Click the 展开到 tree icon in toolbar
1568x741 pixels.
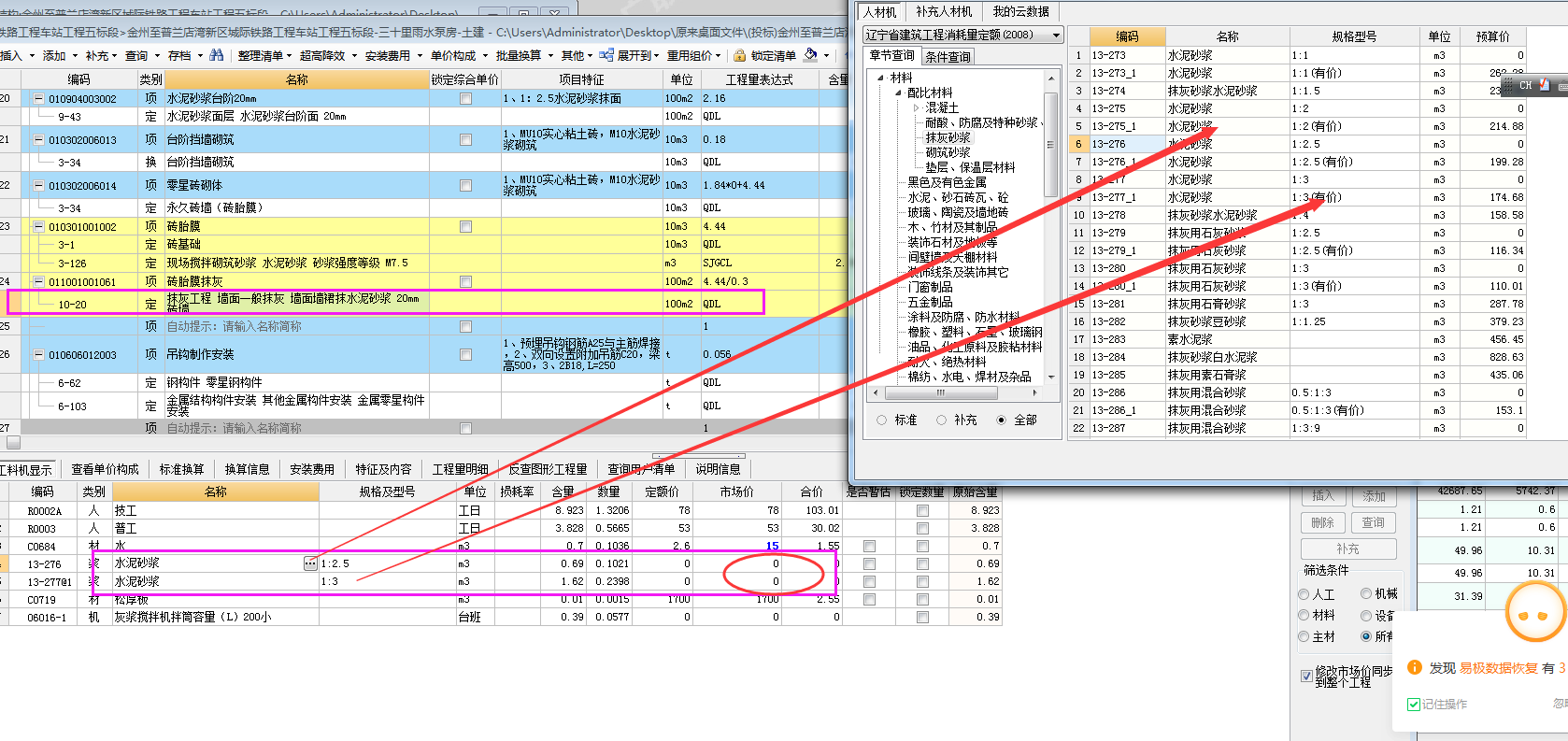click(x=606, y=55)
